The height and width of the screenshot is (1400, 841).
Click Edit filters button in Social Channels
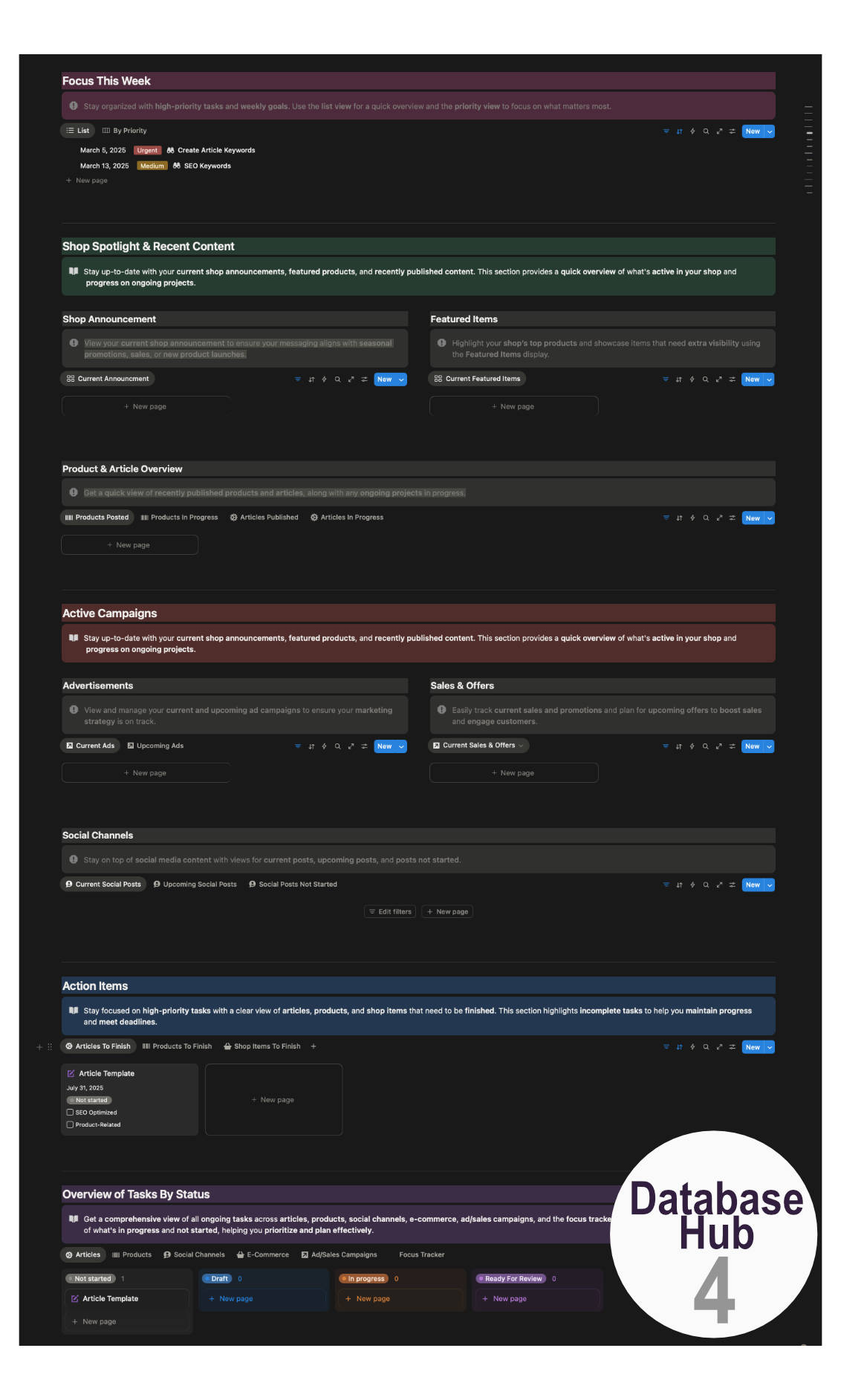[x=390, y=912]
